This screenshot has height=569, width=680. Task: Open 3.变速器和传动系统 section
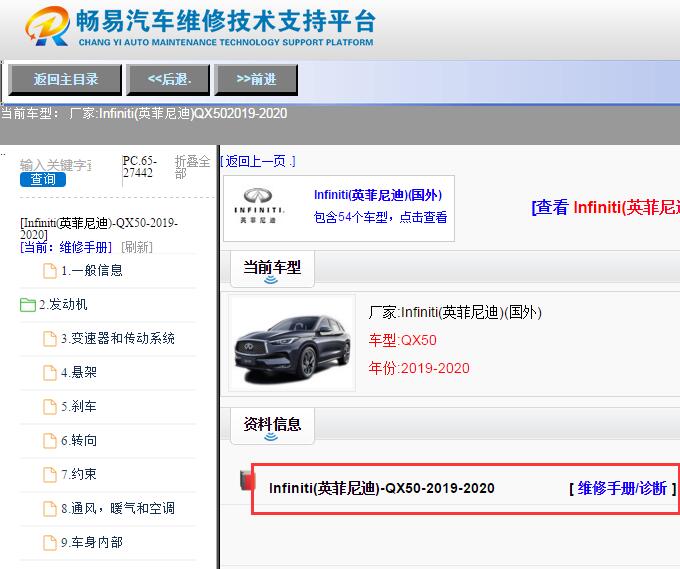tap(118, 338)
